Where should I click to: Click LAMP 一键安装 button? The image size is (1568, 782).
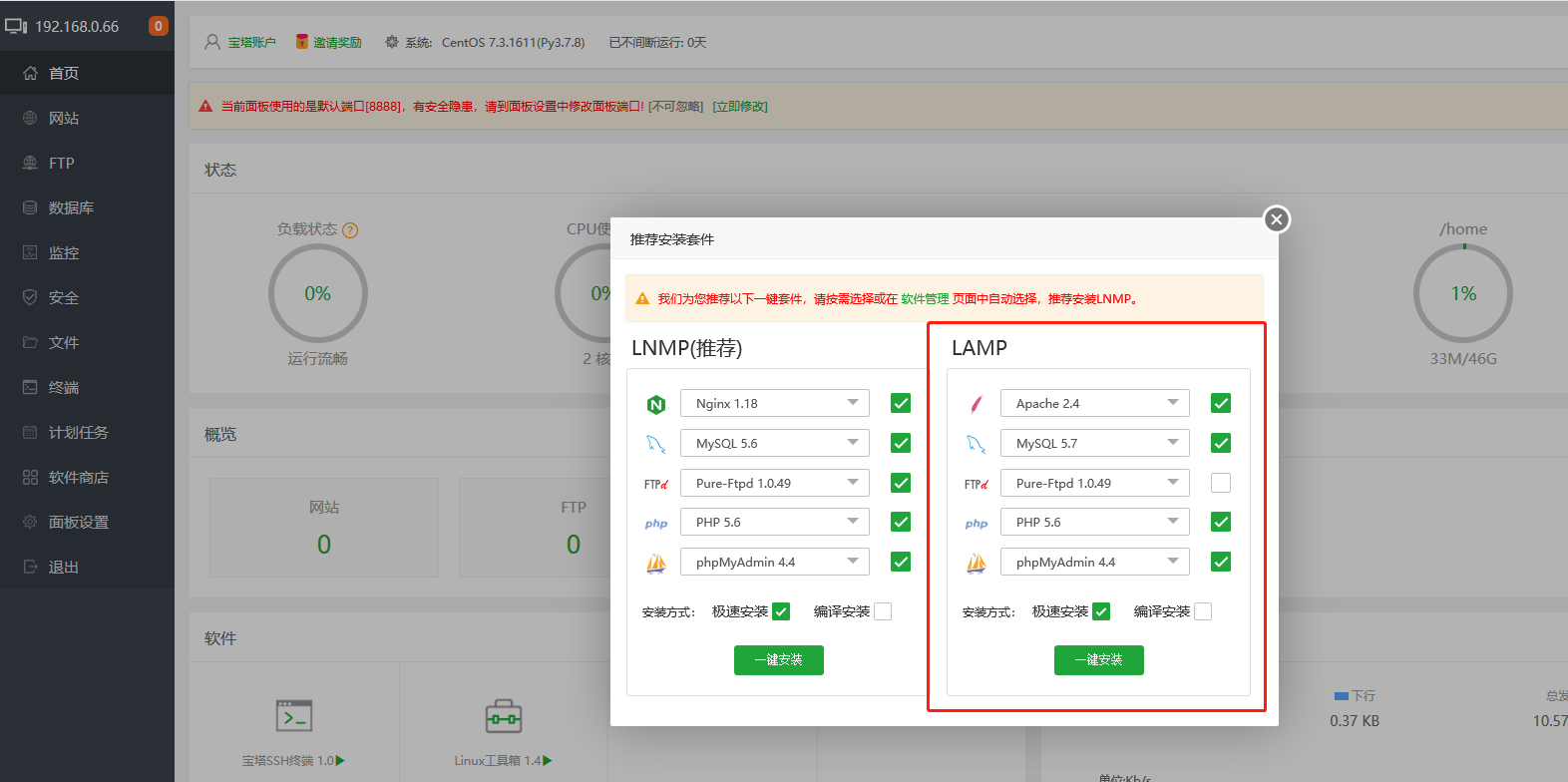pos(1099,660)
